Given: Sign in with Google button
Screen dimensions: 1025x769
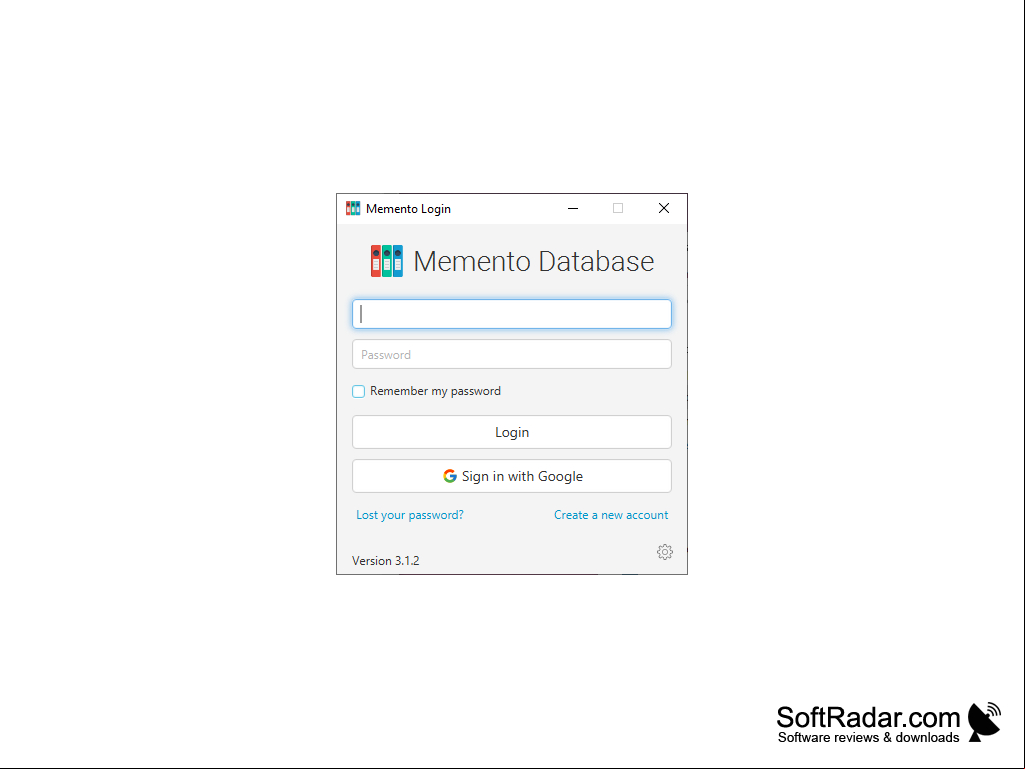Looking at the screenshot, I should click(x=512, y=476).
